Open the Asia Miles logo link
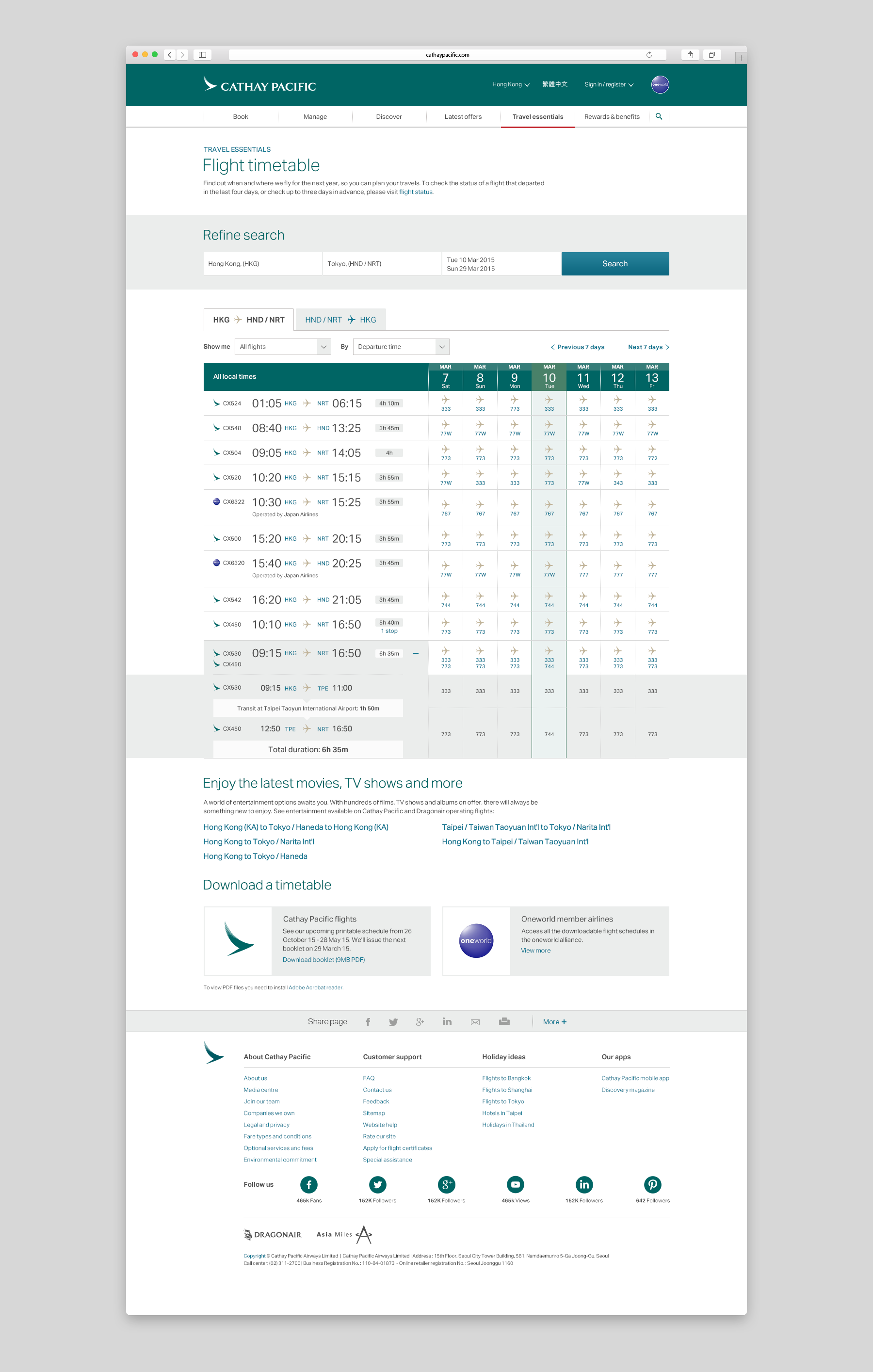The height and width of the screenshot is (1372, 873). [x=344, y=1235]
